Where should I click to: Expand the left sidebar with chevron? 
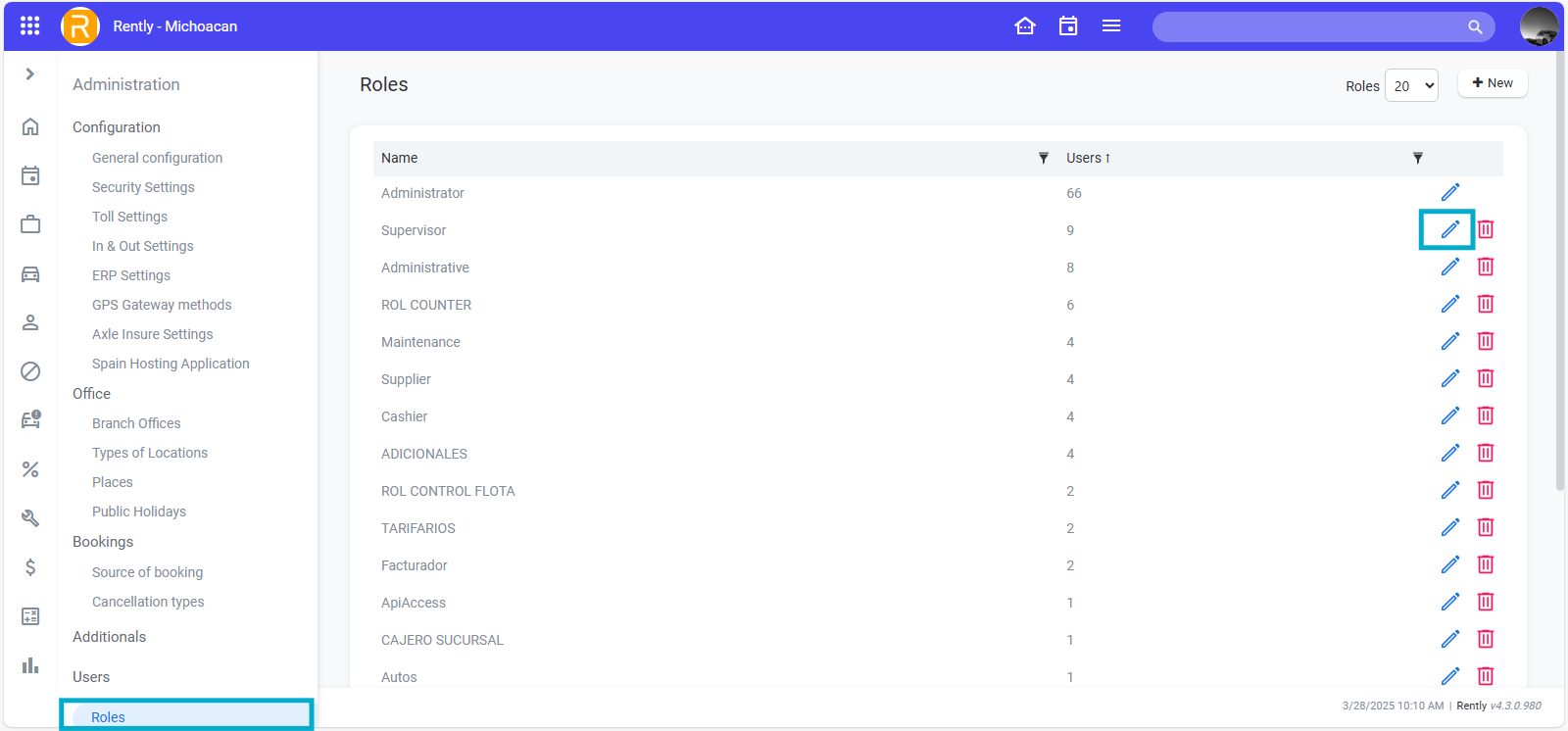point(30,73)
